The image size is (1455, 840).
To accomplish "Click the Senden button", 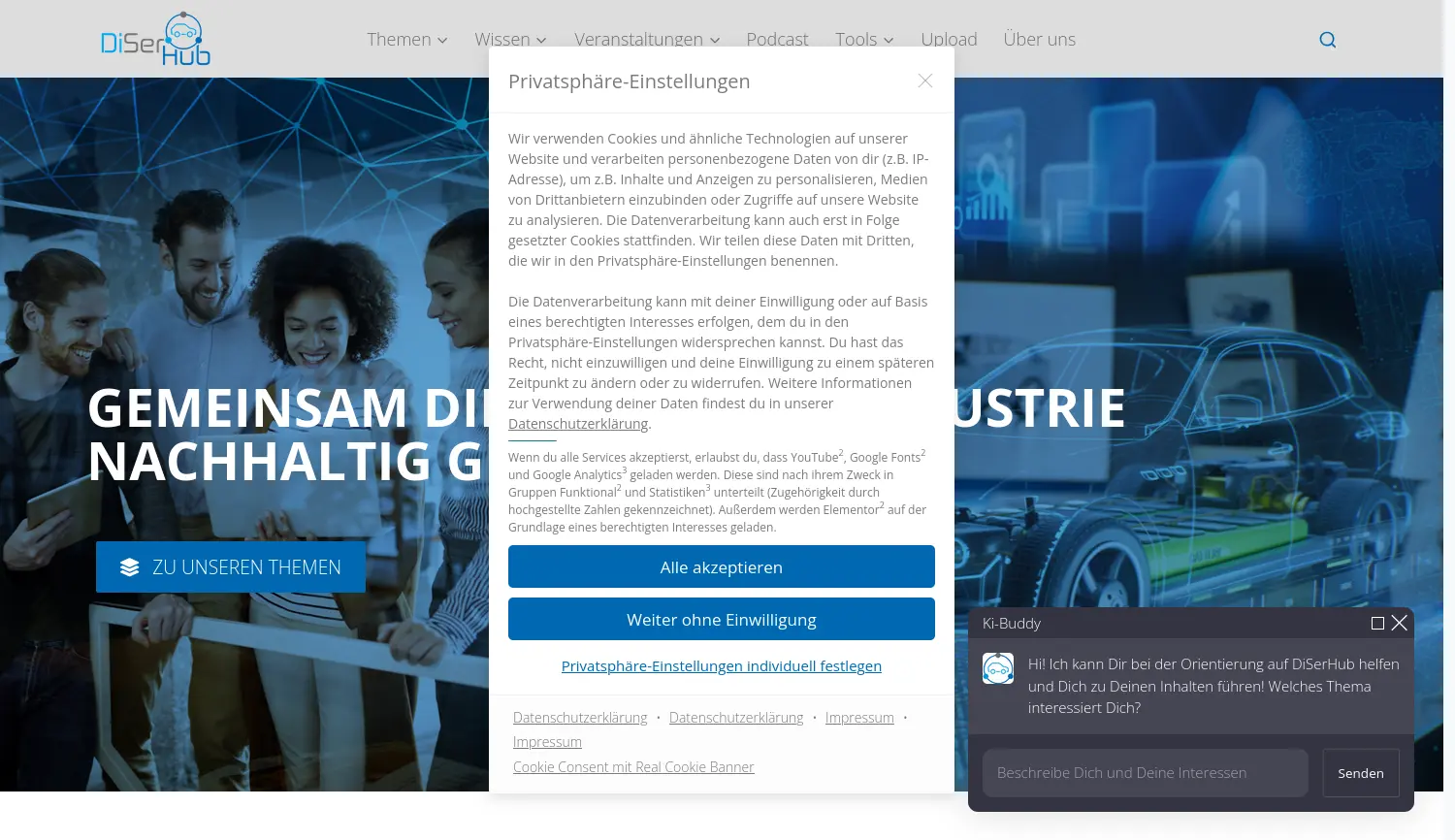I will [x=1361, y=773].
